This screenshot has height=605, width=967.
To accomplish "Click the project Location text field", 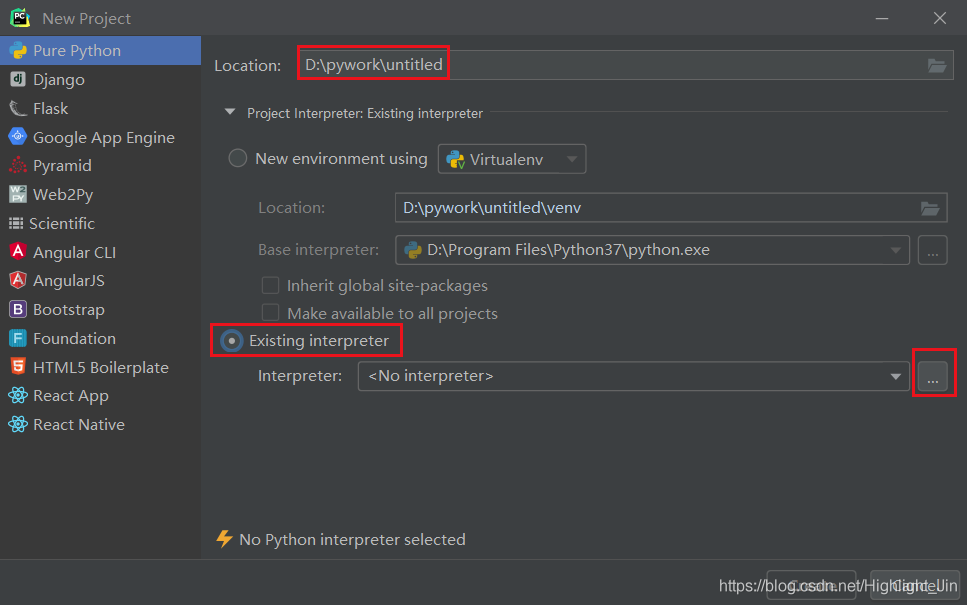I will 610,65.
